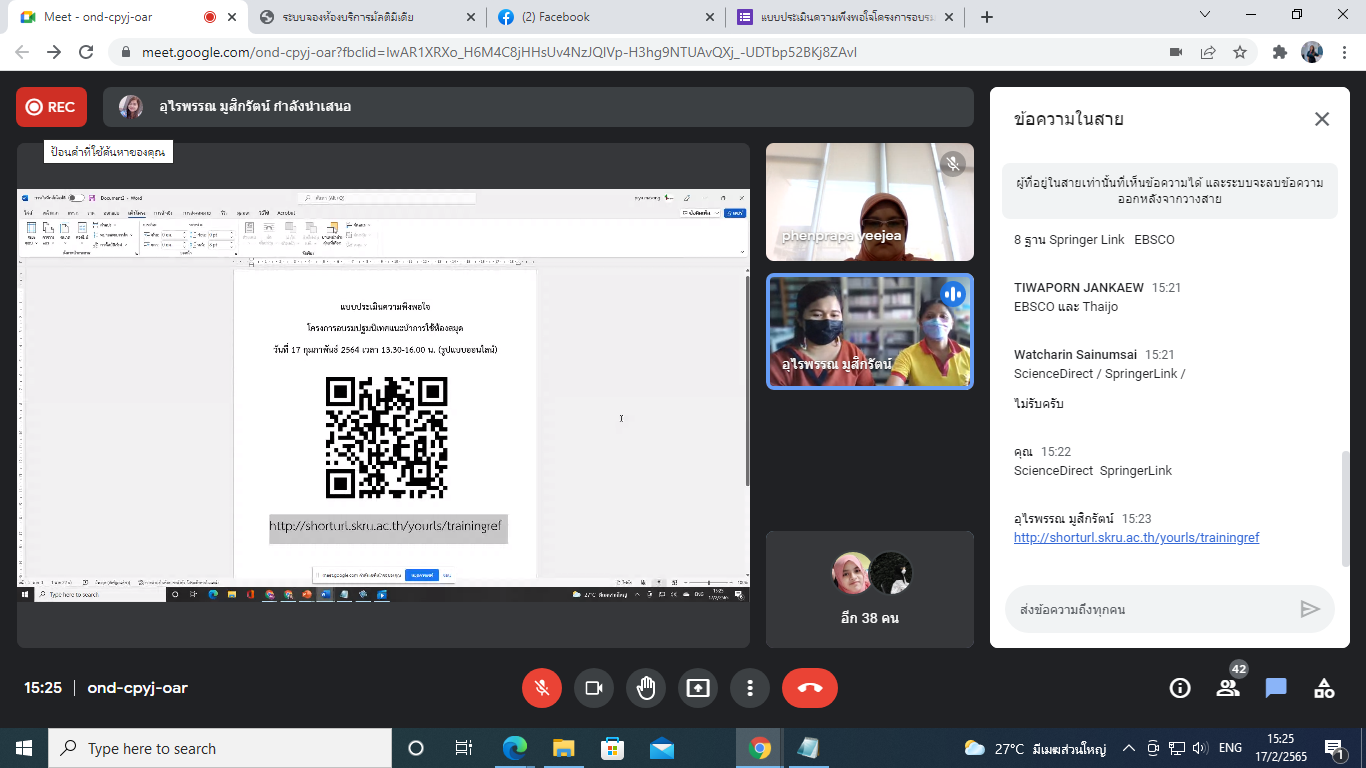The height and width of the screenshot is (768, 1366).
Task: Open meeting details info icon
Action: [1180, 688]
